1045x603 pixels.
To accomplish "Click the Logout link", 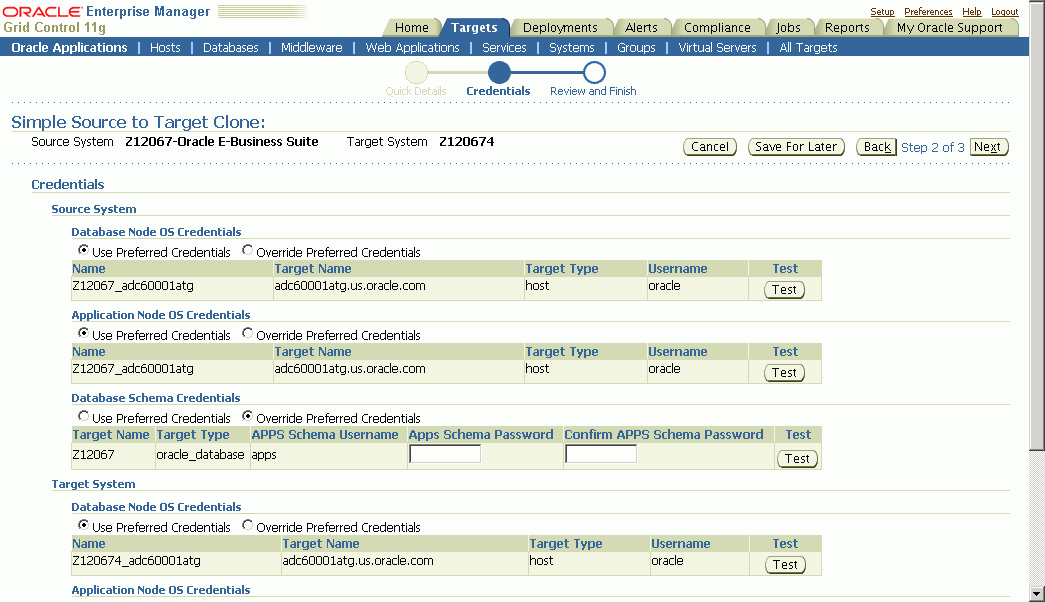I will (1004, 12).
